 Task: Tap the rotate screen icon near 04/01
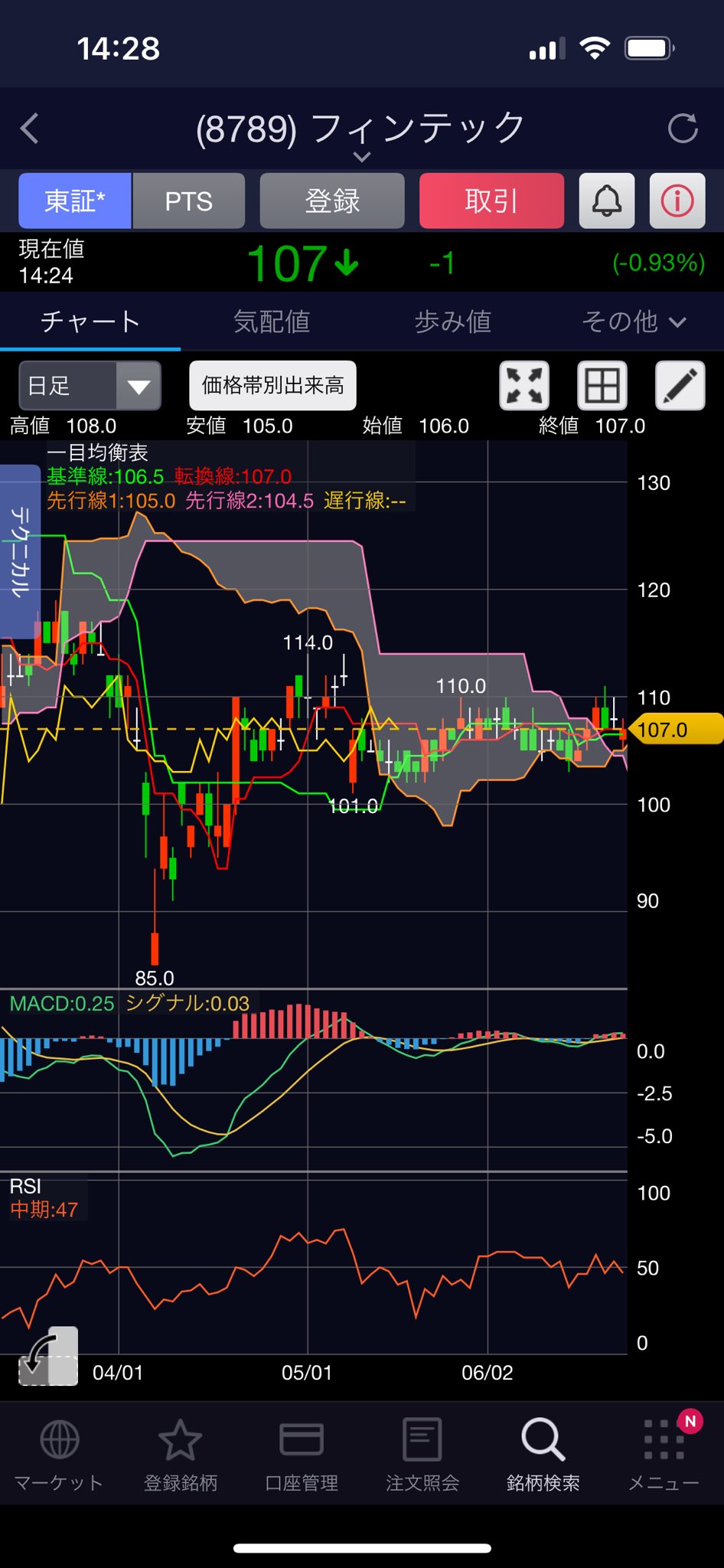(48, 1357)
